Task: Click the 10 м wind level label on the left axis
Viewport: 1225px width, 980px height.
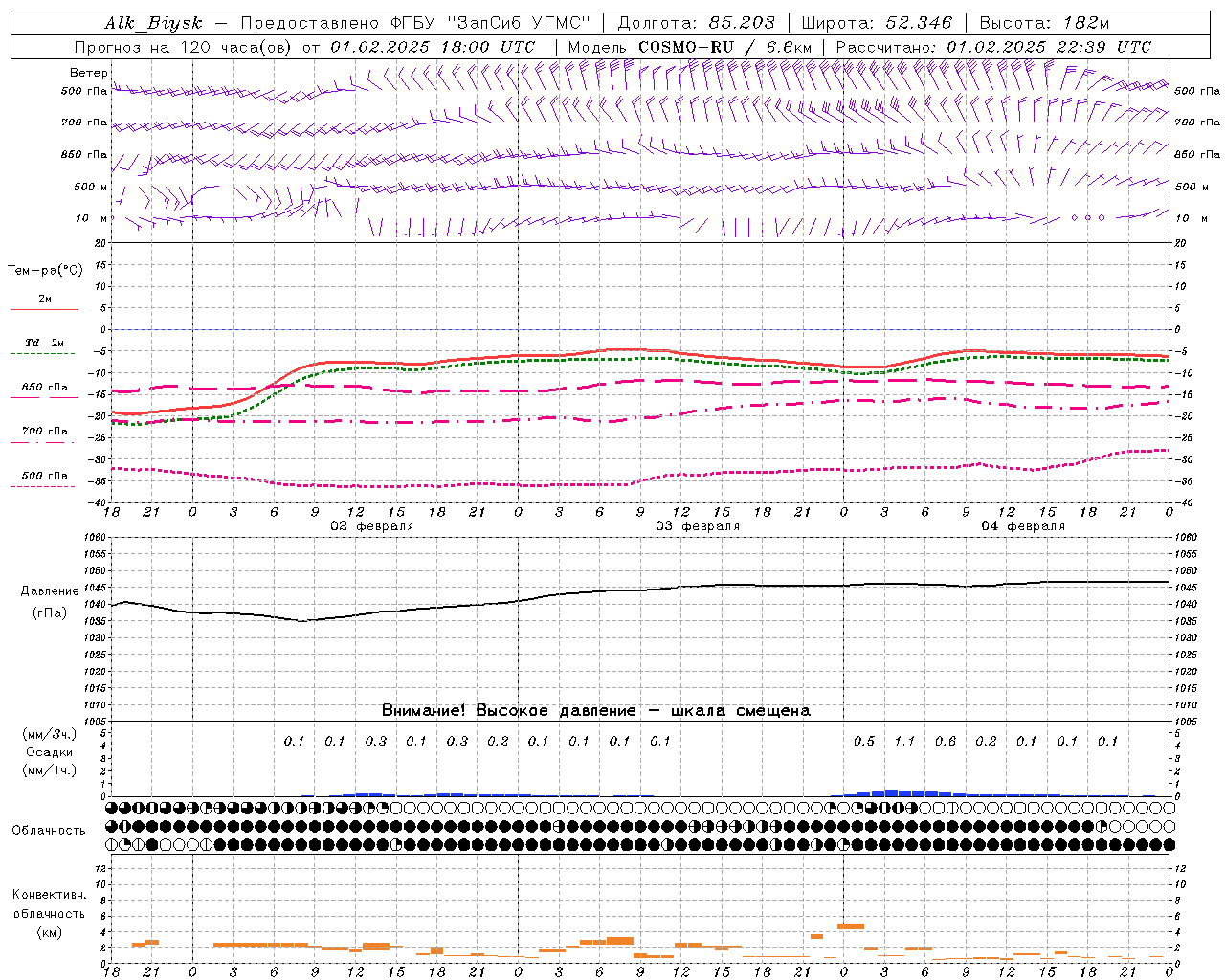Action: point(92,218)
